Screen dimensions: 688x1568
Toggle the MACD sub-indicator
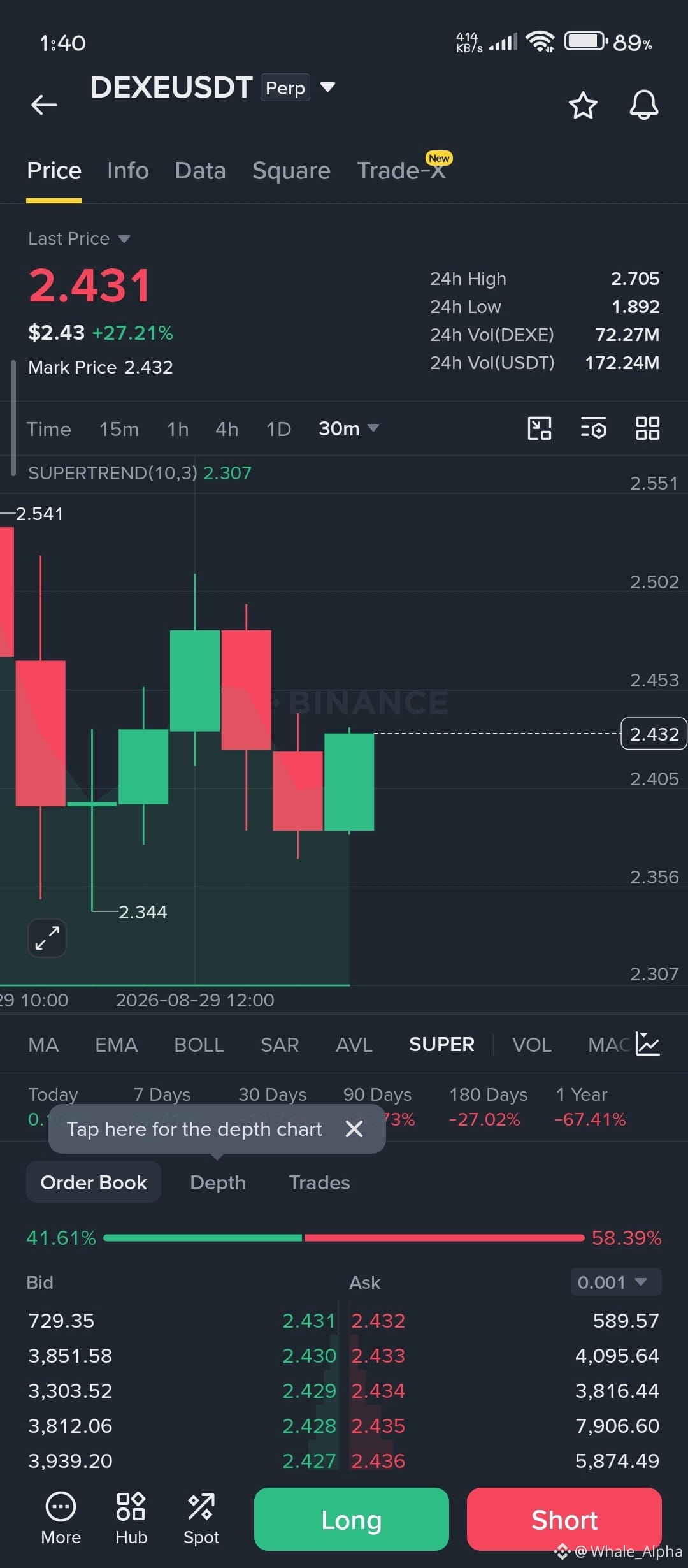click(x=610, y=1045)
